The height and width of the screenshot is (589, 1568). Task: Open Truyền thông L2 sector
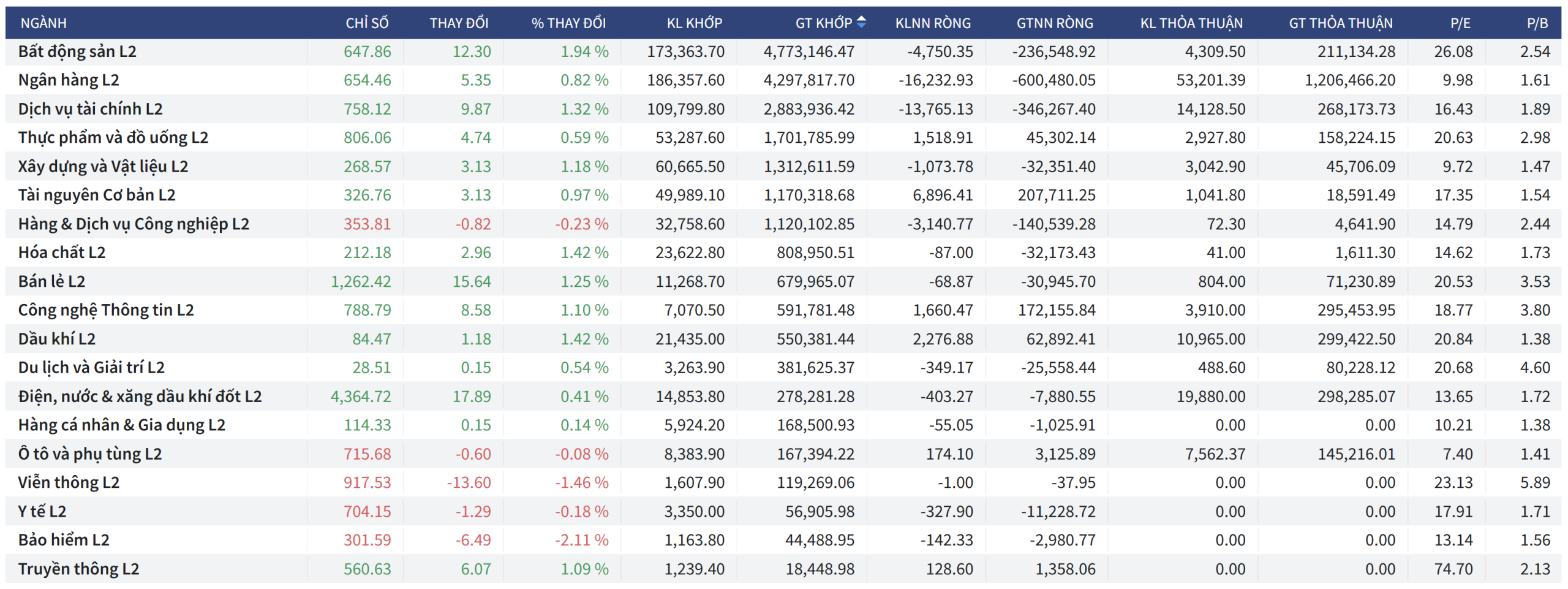click(78, 569)
